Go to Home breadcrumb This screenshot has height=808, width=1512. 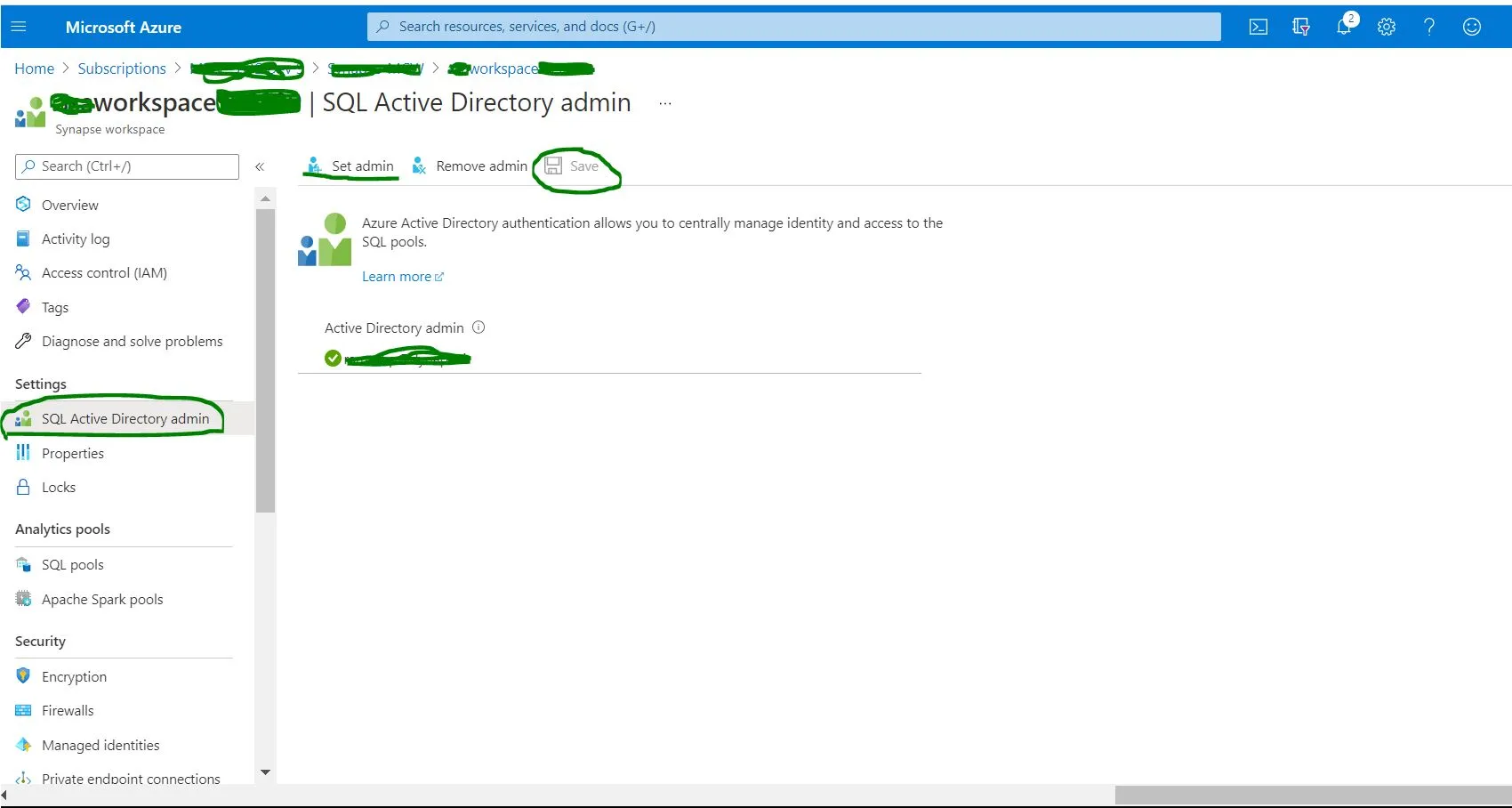35,69
